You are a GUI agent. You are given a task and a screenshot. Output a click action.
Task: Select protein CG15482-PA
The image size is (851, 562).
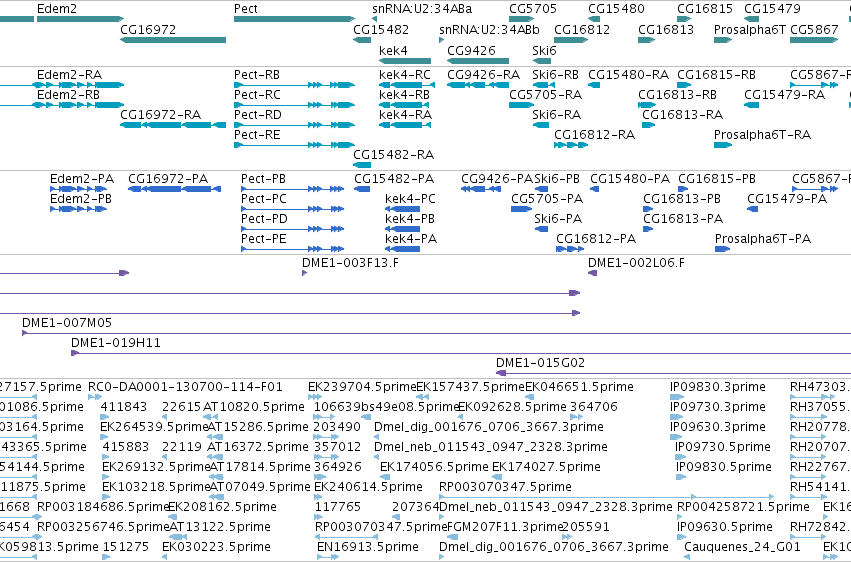pos(362,189)
